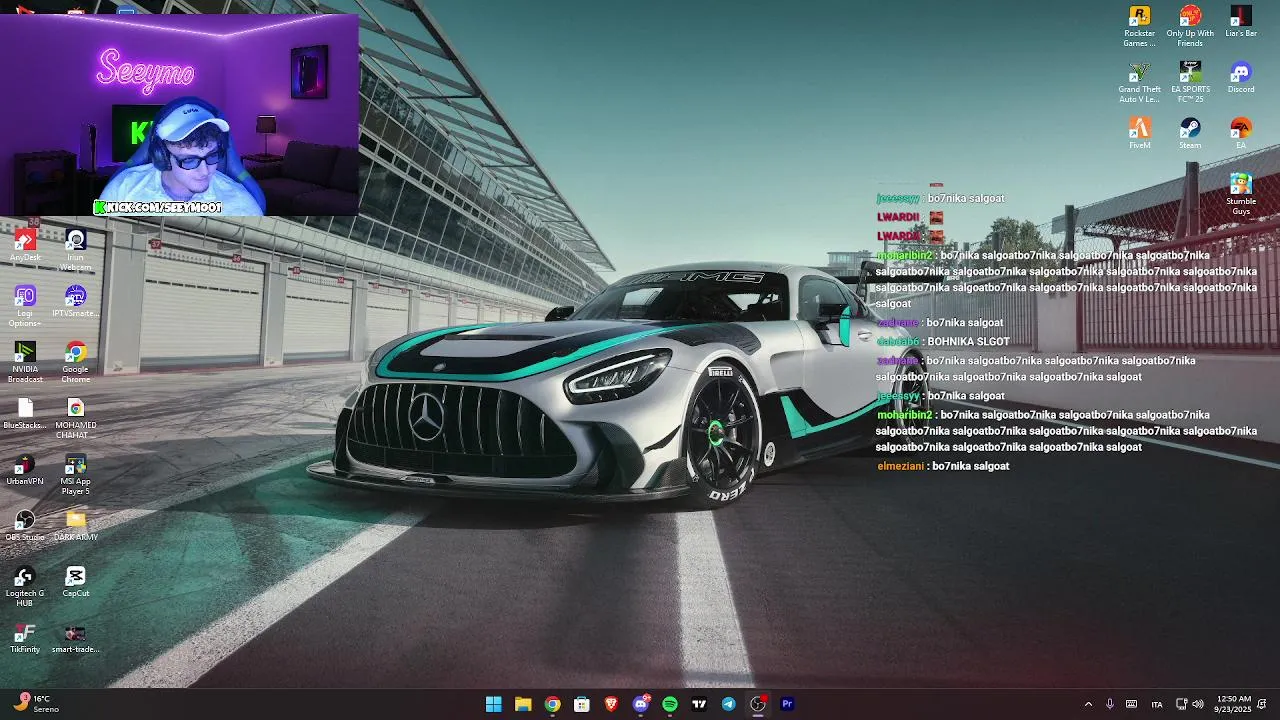Select the Google Chrome desktop icon
The width and height of the screenshot is (1280, 720).
pos(76,362)
